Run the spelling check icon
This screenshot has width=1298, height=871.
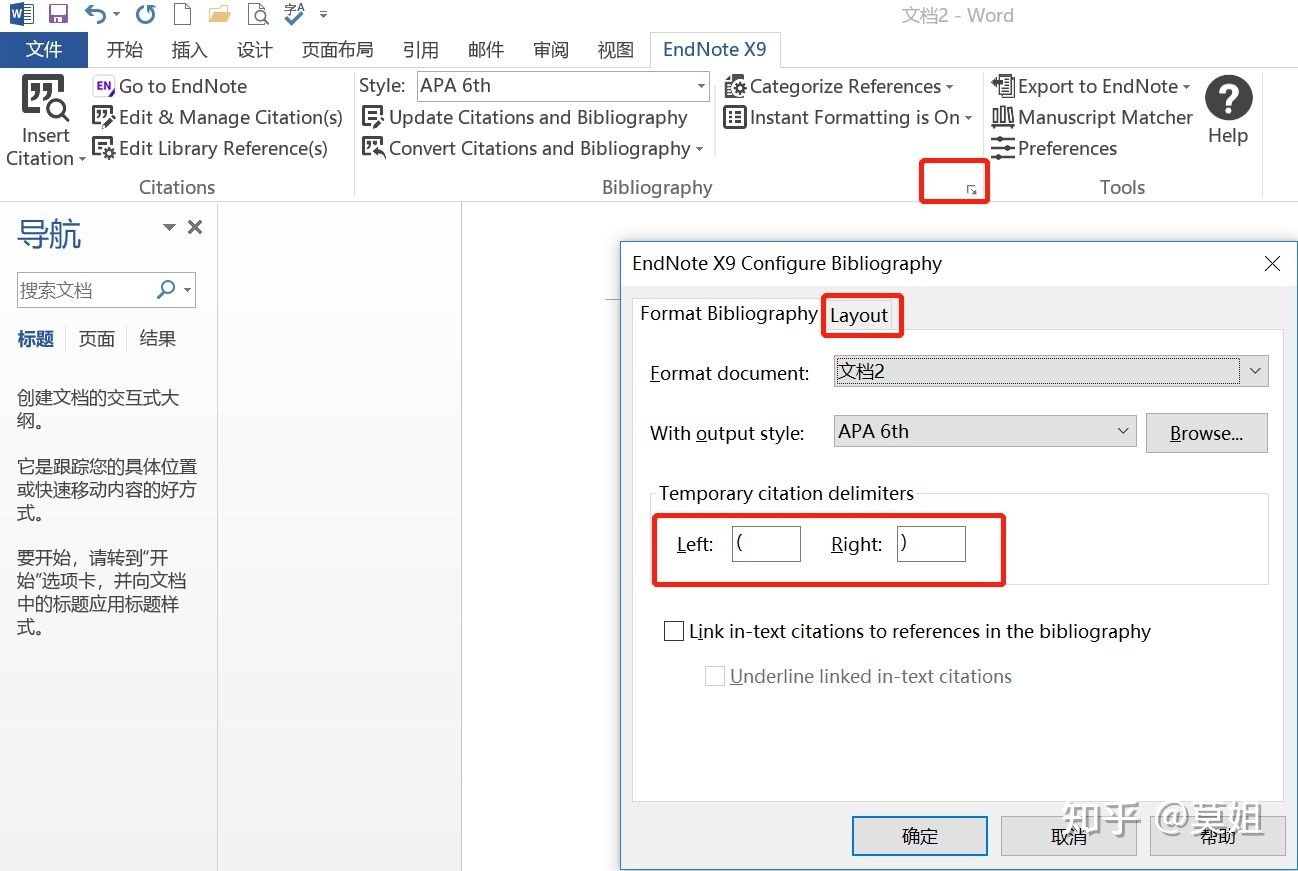[294, 14]
